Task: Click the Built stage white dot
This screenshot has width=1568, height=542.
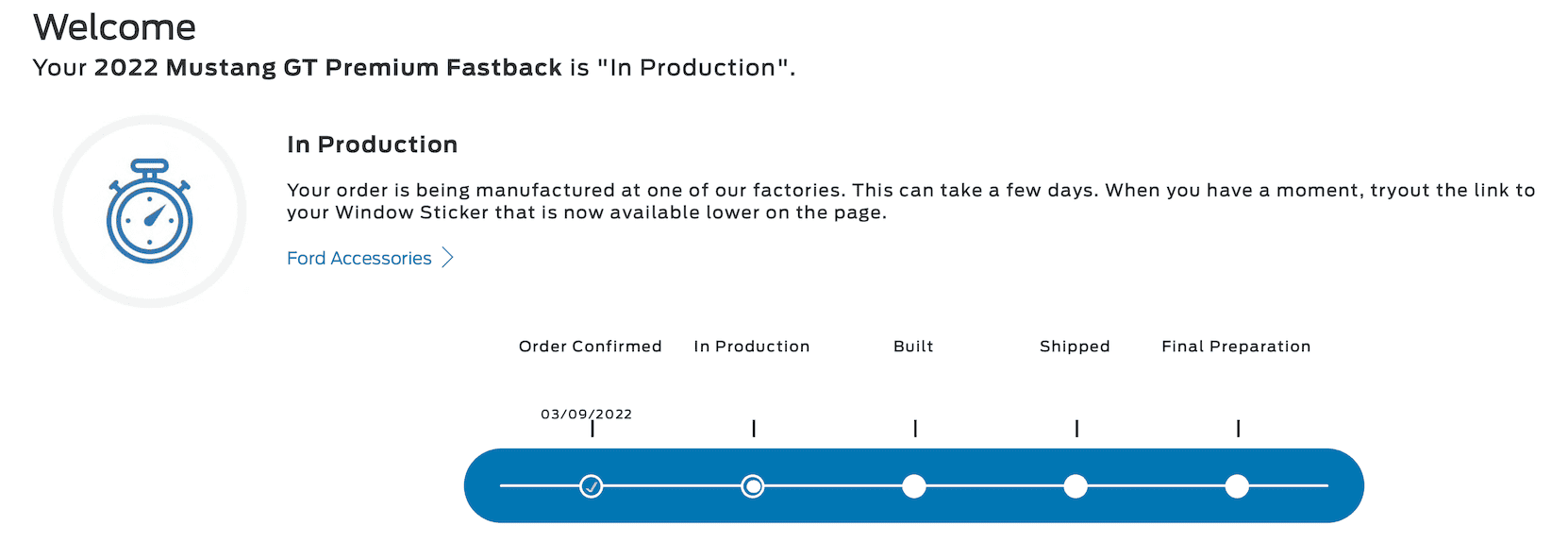Action: click(914, 486)
